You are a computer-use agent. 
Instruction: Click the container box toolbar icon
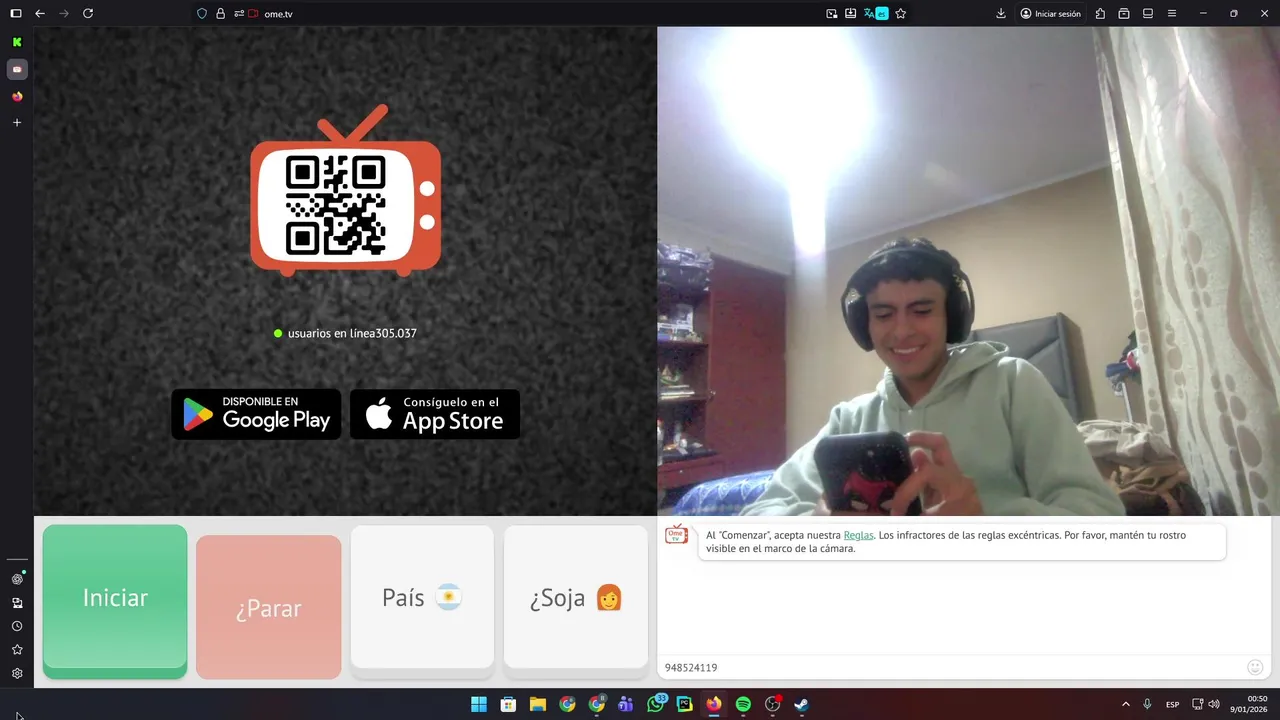click(1124, 13)
